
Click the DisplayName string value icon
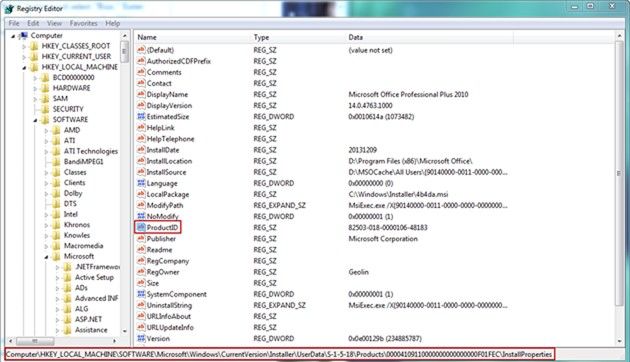coord(141,94)
